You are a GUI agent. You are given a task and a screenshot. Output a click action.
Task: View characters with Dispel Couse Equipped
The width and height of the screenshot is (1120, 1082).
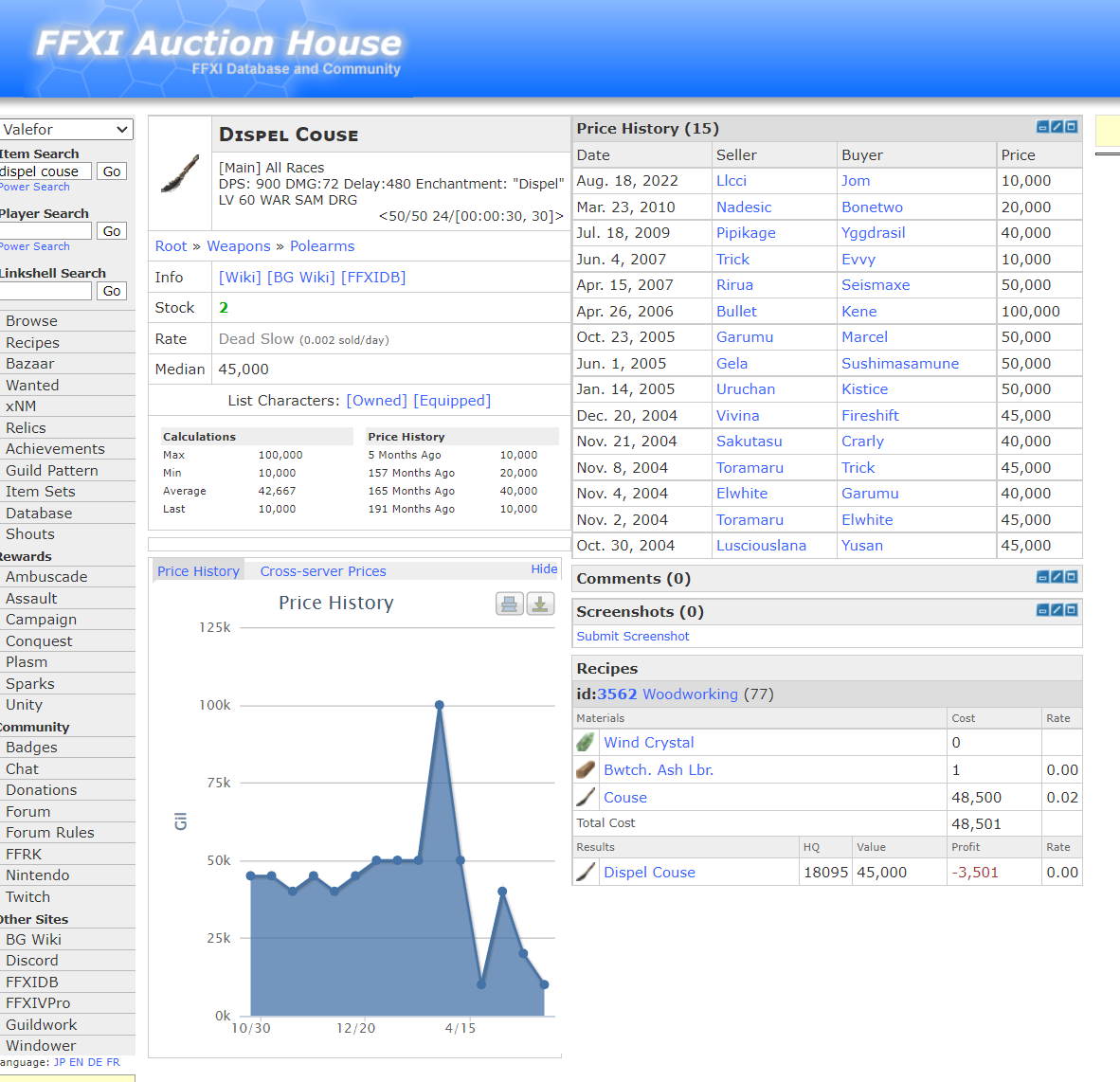tap(452, 400)
